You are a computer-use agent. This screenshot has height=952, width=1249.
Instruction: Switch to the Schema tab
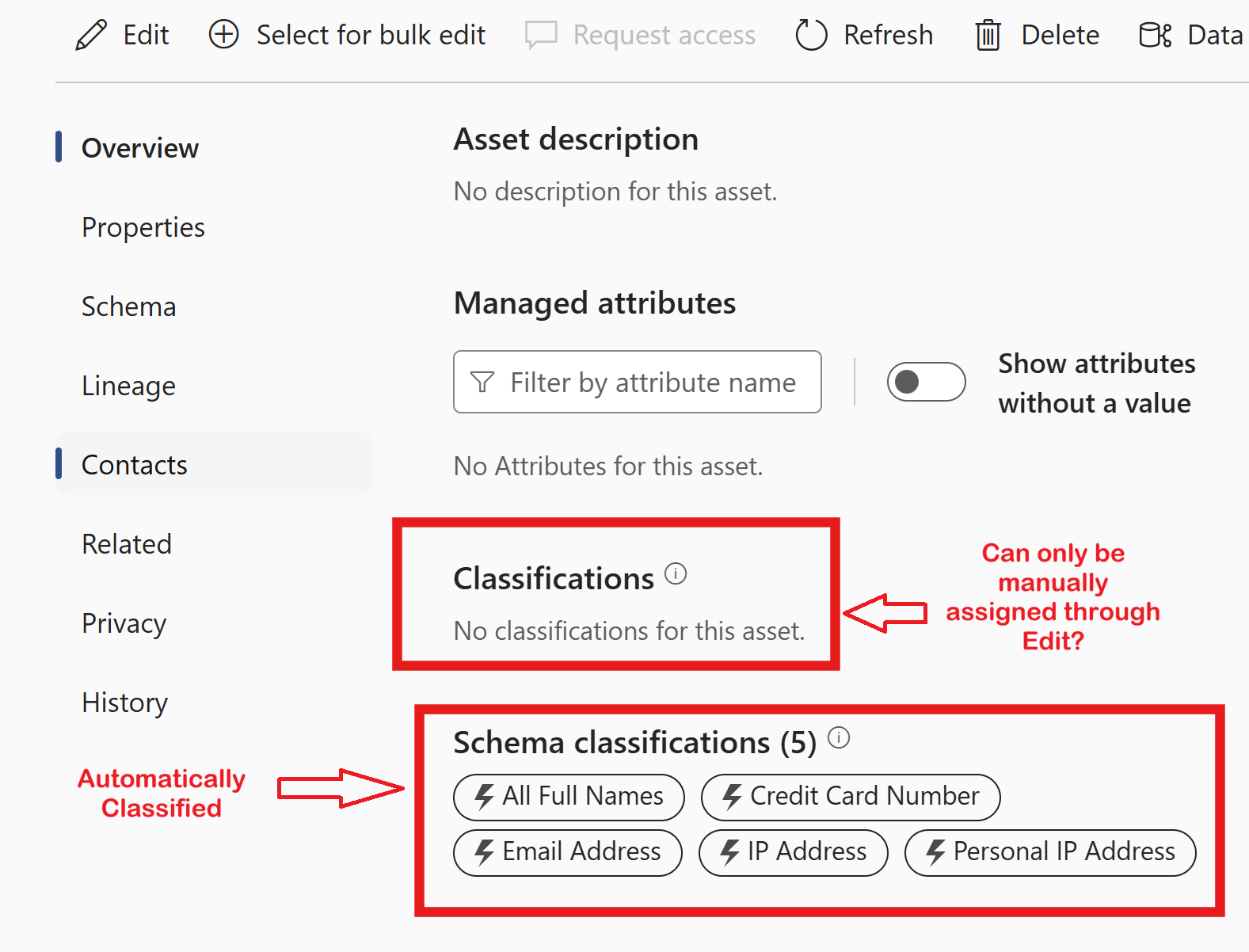[x=128, y=307]
